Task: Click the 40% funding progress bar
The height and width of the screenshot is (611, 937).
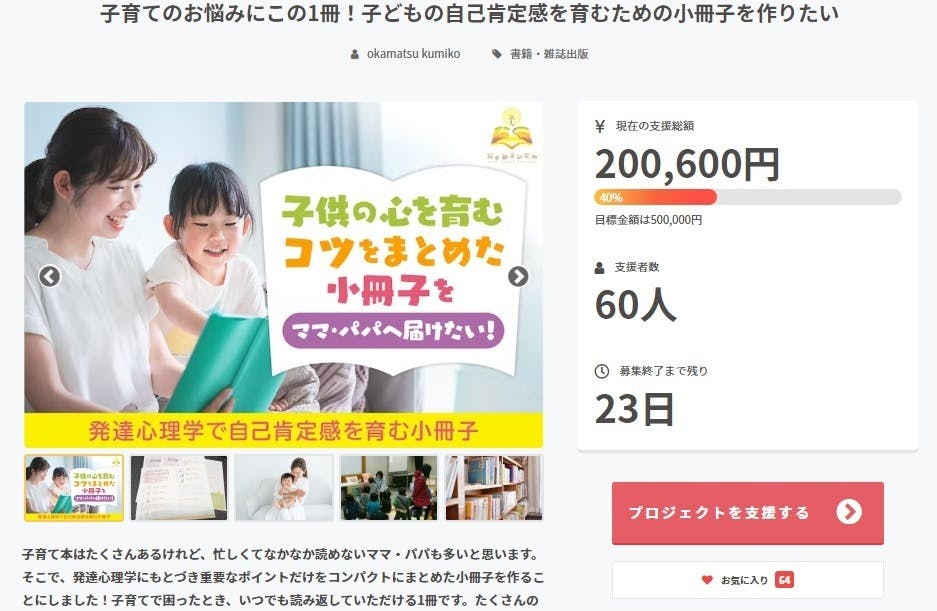Action: [x=748, y=197]
